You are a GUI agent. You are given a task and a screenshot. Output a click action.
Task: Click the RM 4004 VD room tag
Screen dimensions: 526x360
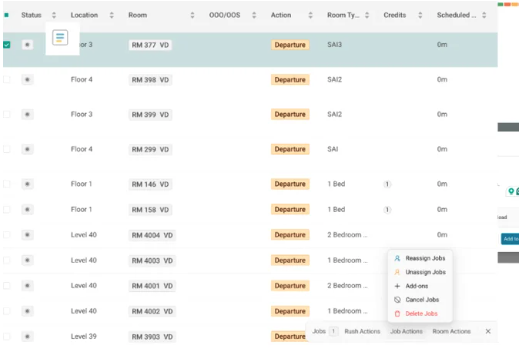pyautogui.click(x=152, y=235)
